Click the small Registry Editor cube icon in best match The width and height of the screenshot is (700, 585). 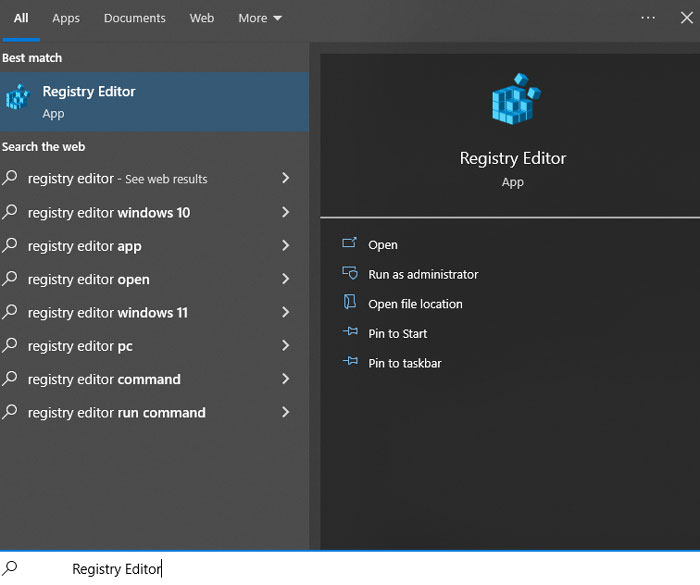coord(17,96)
